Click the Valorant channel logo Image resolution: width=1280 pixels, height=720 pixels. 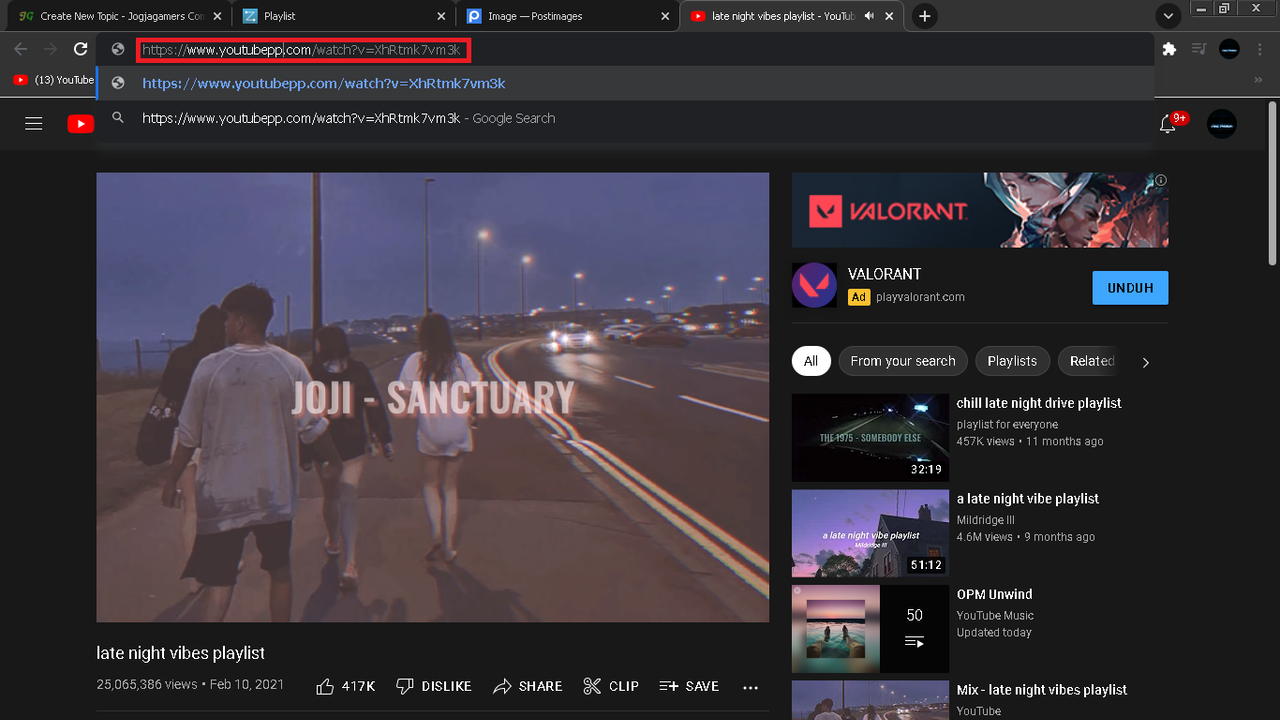[814, 285]
